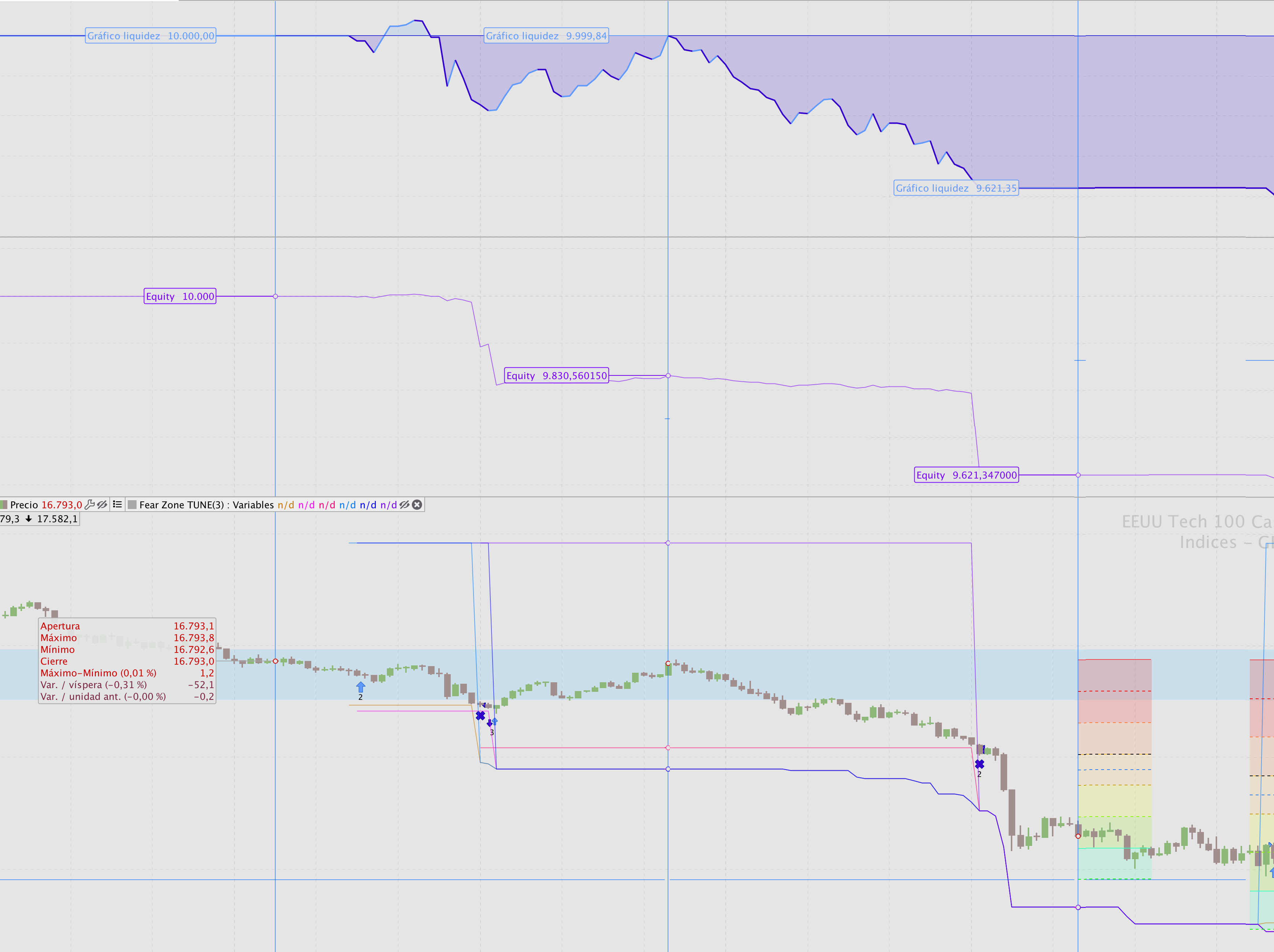Viewport: 1274px width, 952px height.
Task: Remove Fear Zone TUNE with X icon
Action: point(418,505)
